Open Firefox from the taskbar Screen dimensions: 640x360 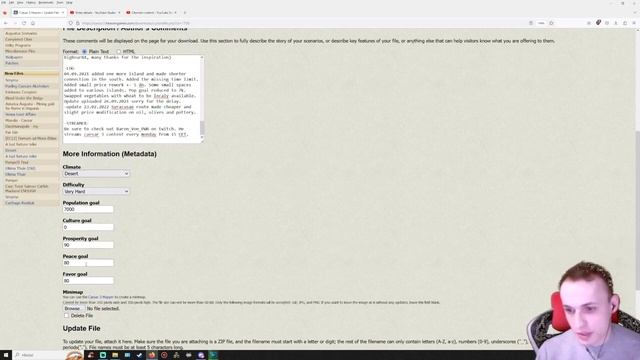click(x=152, y=355)
